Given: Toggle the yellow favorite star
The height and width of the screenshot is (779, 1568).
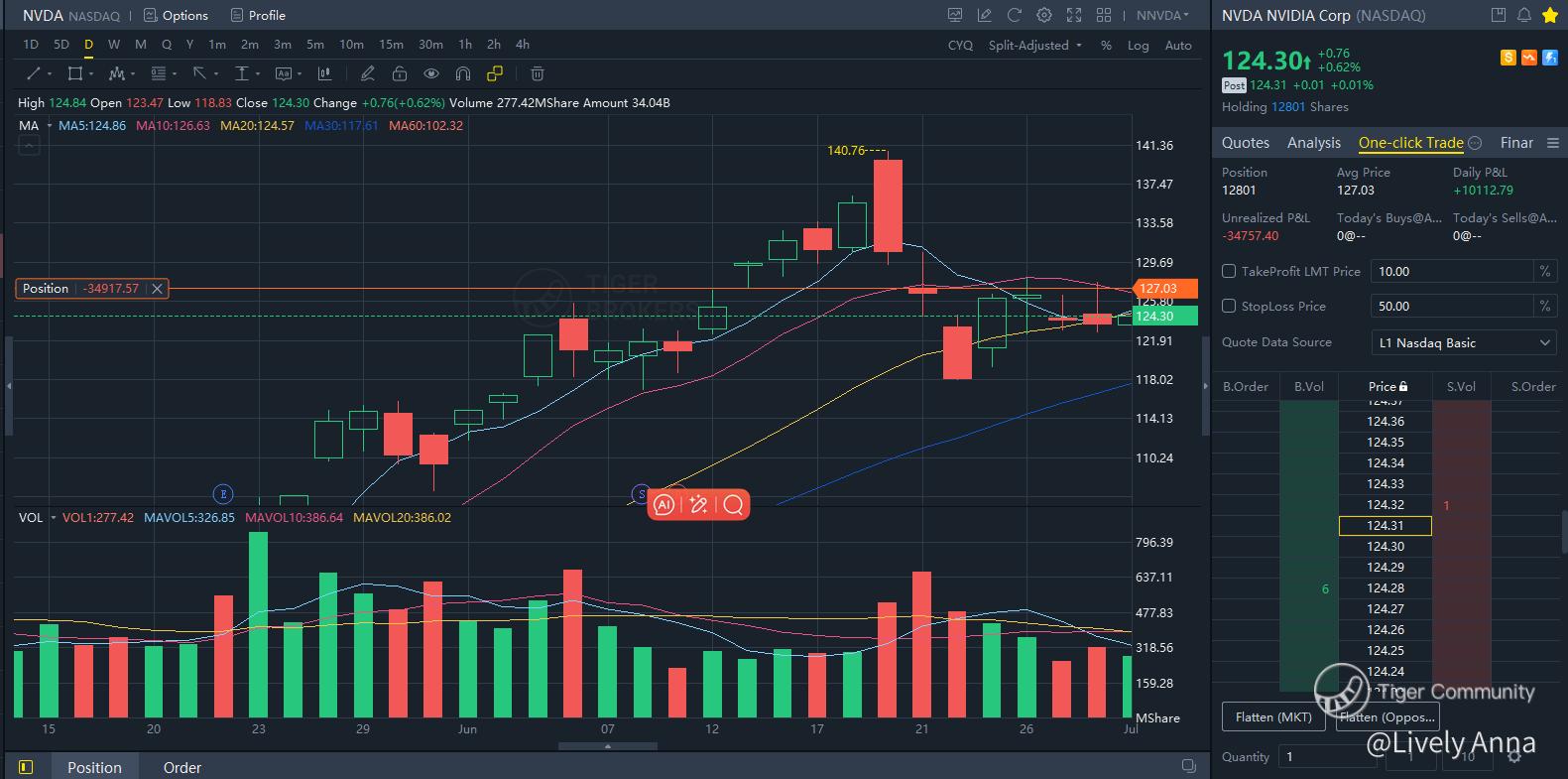Looking at the screenshot, I should (1549, 15).
